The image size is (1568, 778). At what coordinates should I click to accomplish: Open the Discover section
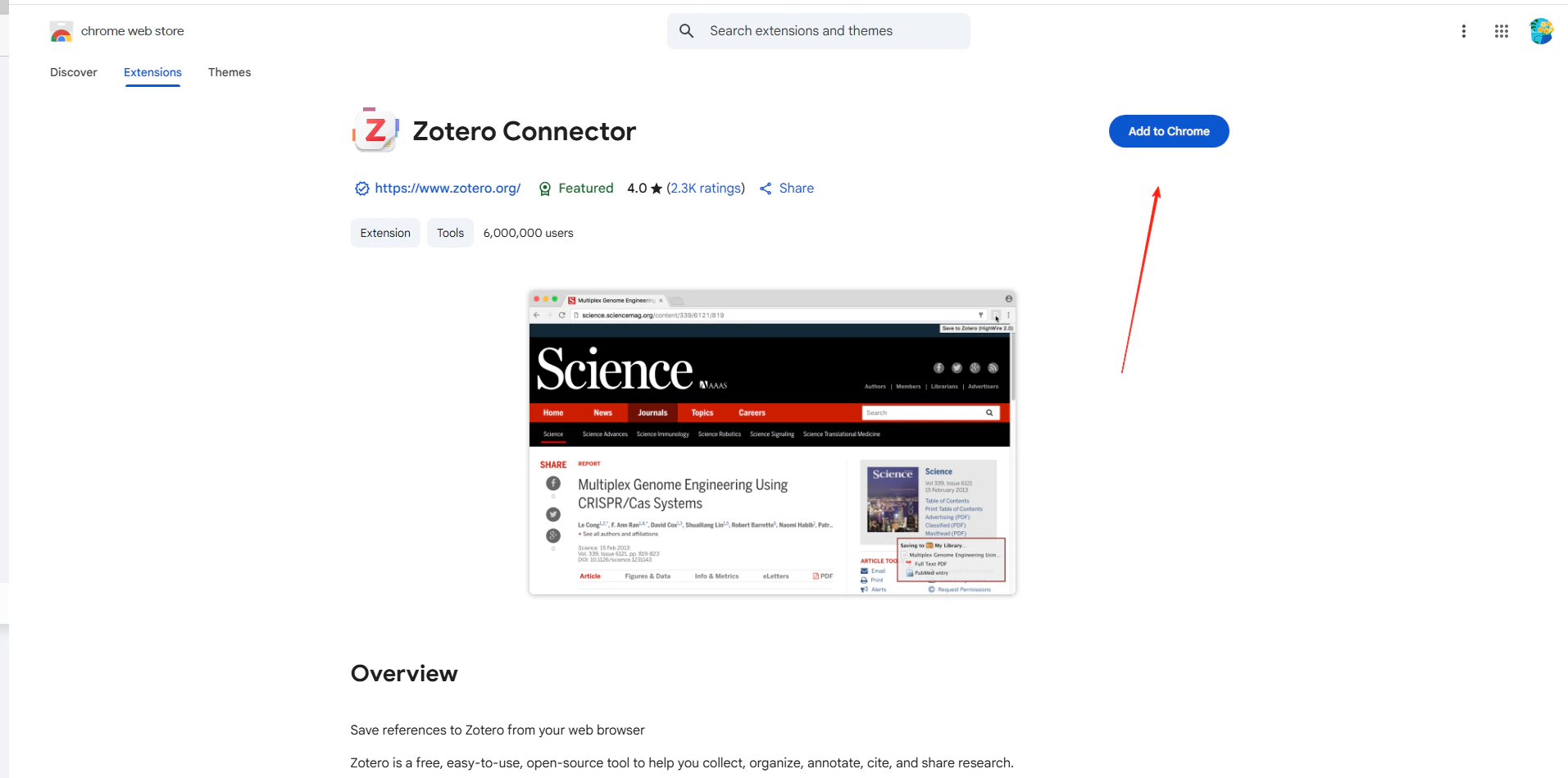click(x=74, y=72)
